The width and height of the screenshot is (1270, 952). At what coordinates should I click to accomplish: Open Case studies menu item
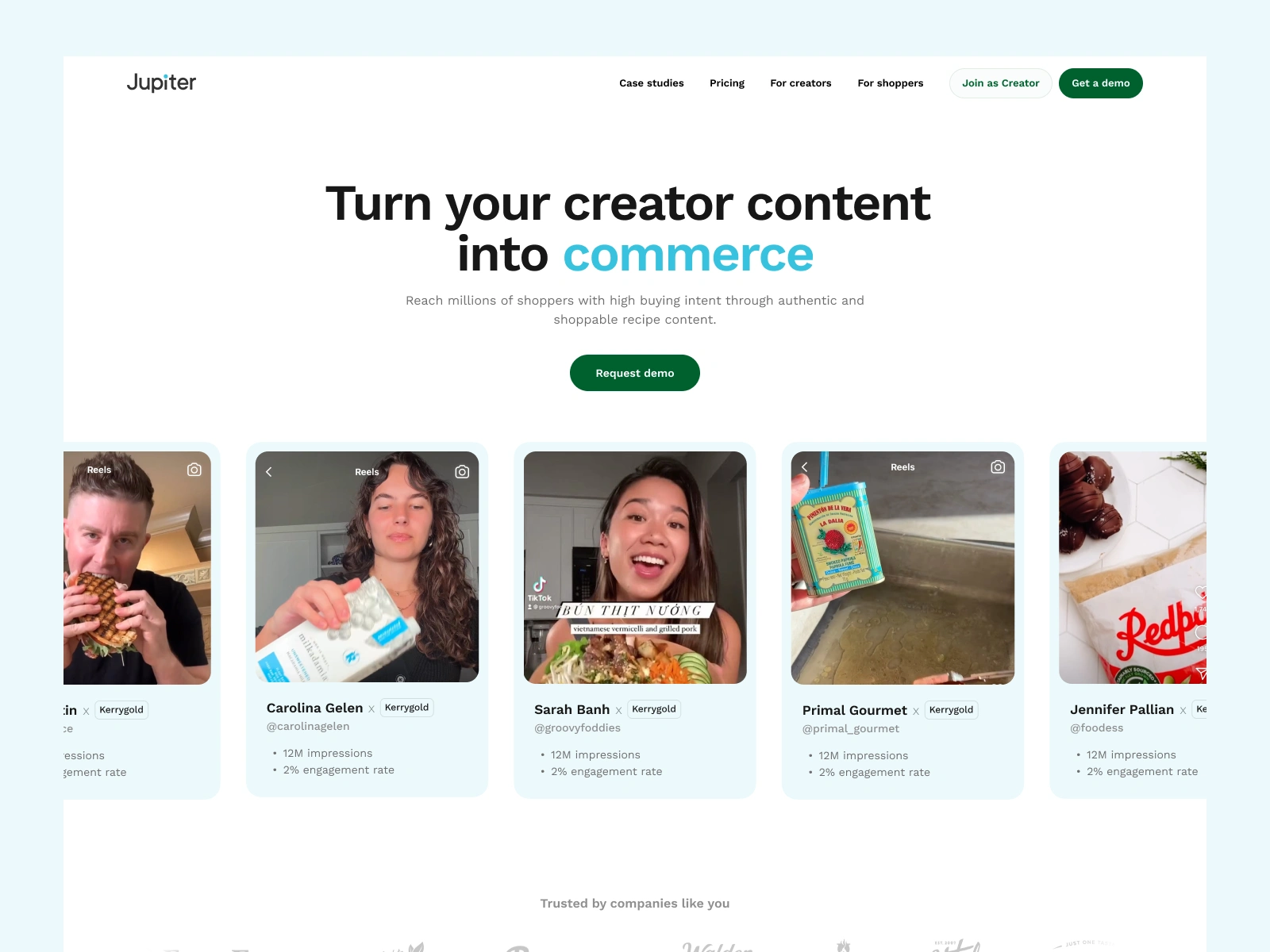tap(652, 83)
